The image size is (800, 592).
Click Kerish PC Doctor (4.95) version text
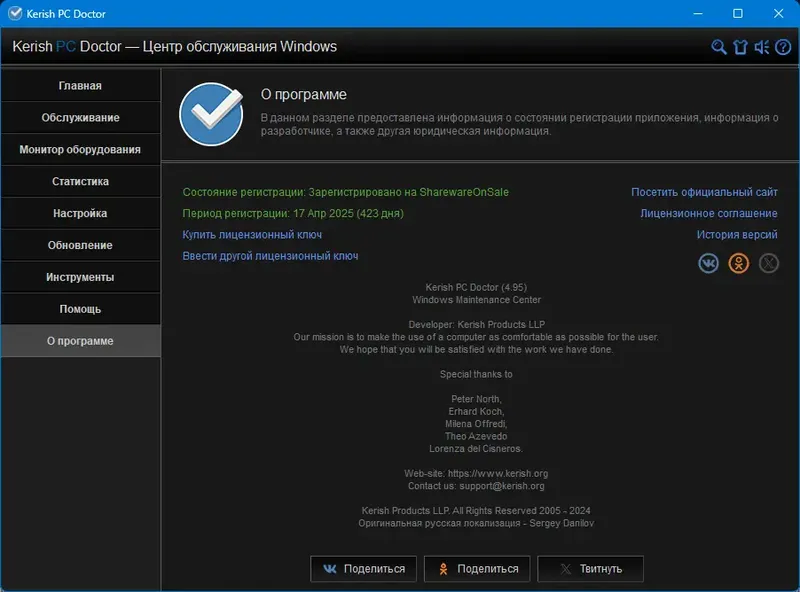[x=476, y=287]
